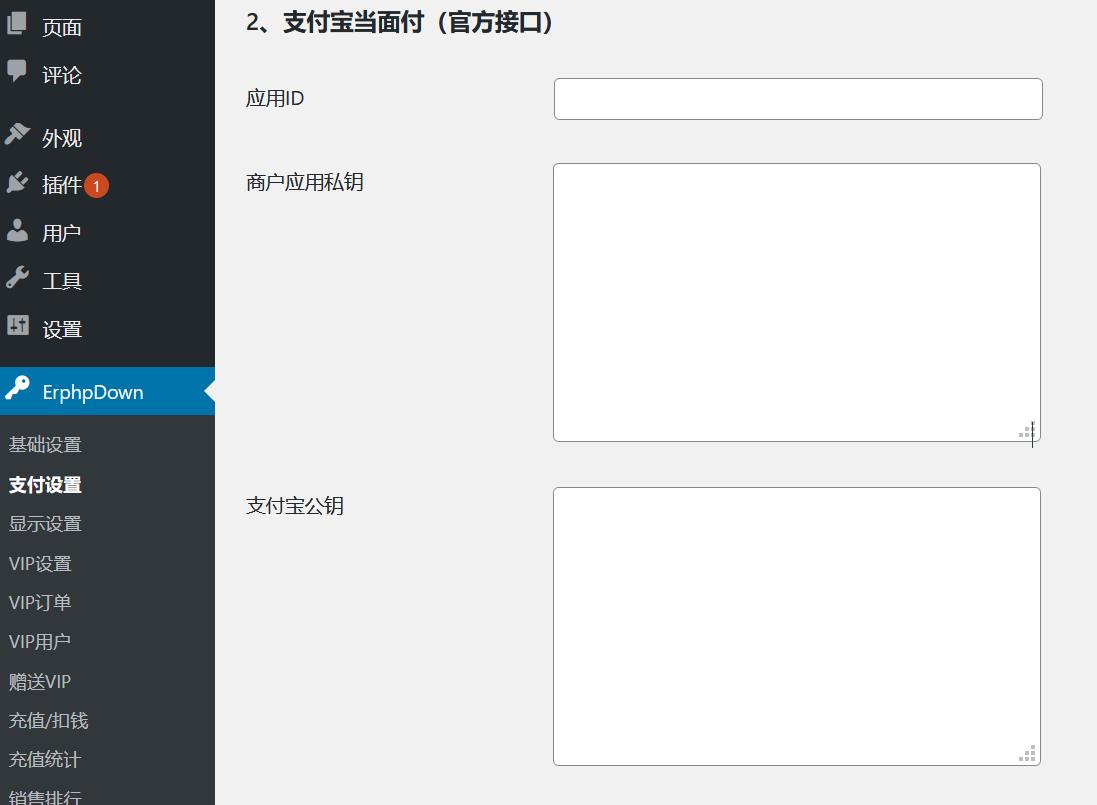Click the Comments speech bubble icon

pyautogui.click(x=17, y=72)
